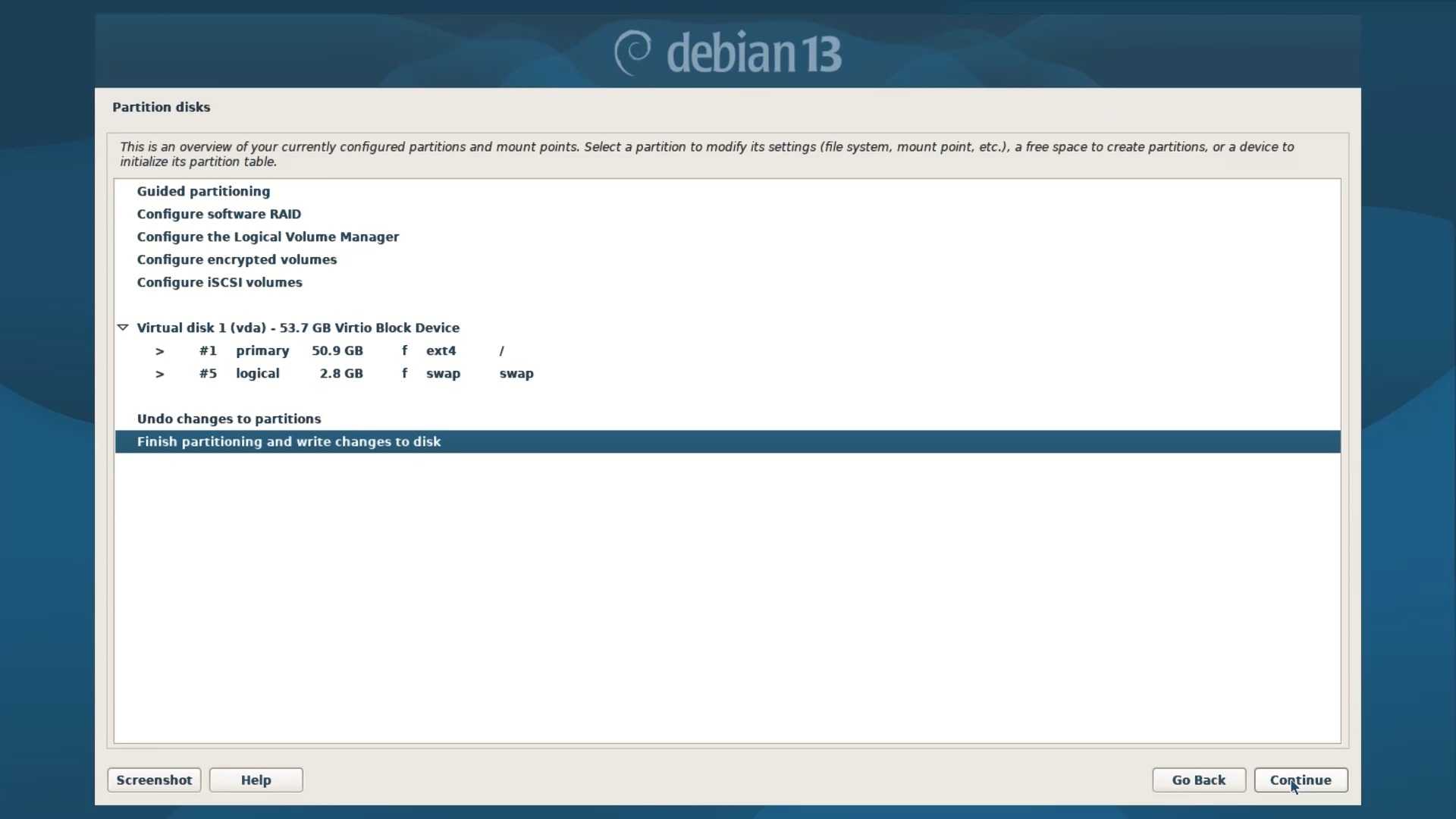
Task: Select Guided partitioning option
Action: click(203, 191)
